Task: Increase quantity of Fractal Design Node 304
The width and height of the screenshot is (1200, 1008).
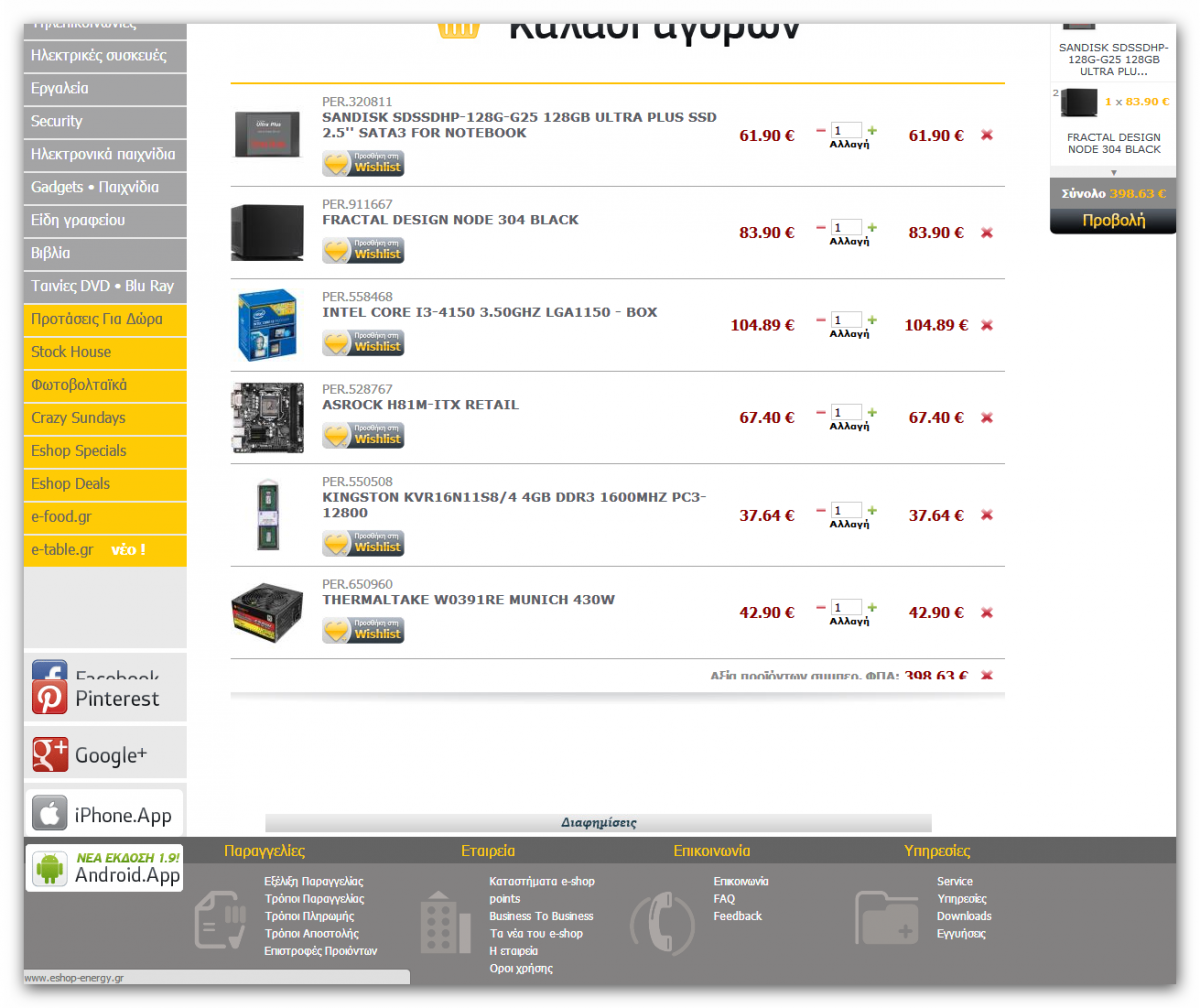Action: [x=872, y=227]
